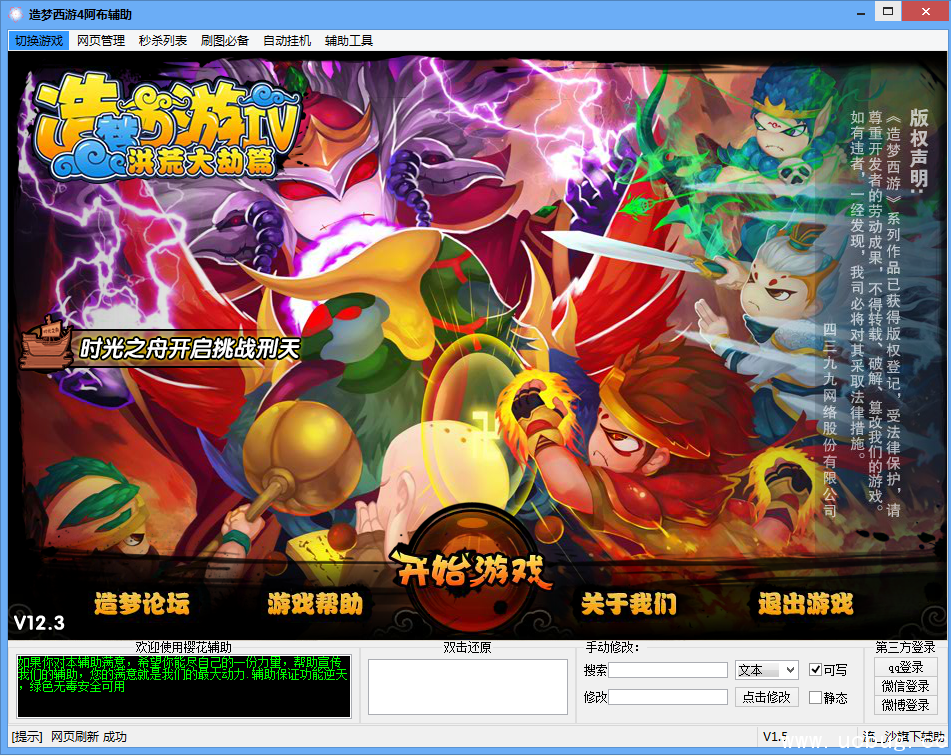
Task: Open the 自动挂机 menu
Action: click(x=287, y=41)
